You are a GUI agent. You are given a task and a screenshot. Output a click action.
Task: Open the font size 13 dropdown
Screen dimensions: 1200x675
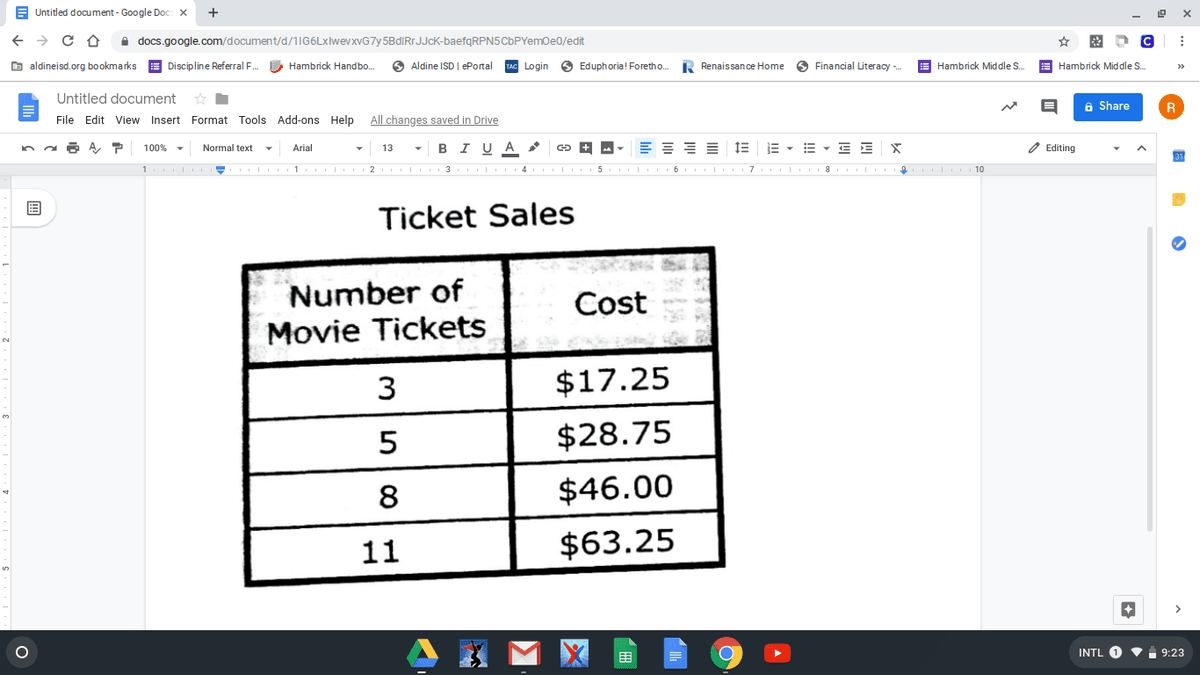(x=401, y=148)
